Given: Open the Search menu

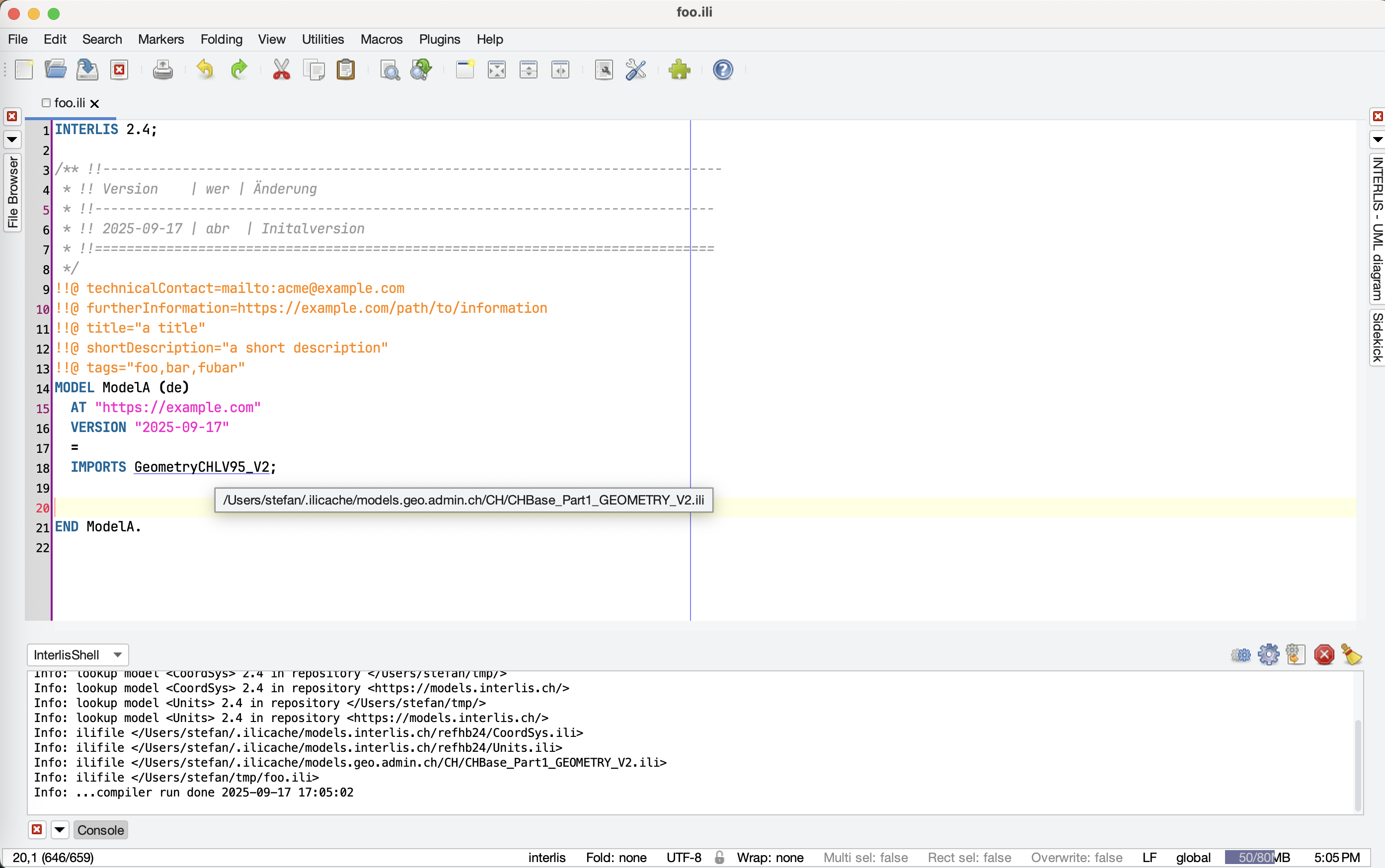Looking at the screenshot, I should (x=102, y=39).
